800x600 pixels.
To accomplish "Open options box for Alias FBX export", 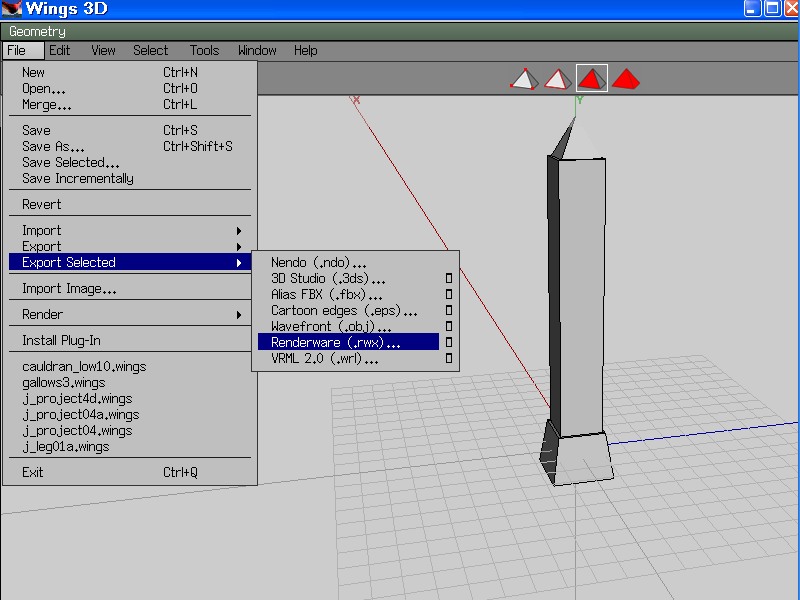I will 449,294.
